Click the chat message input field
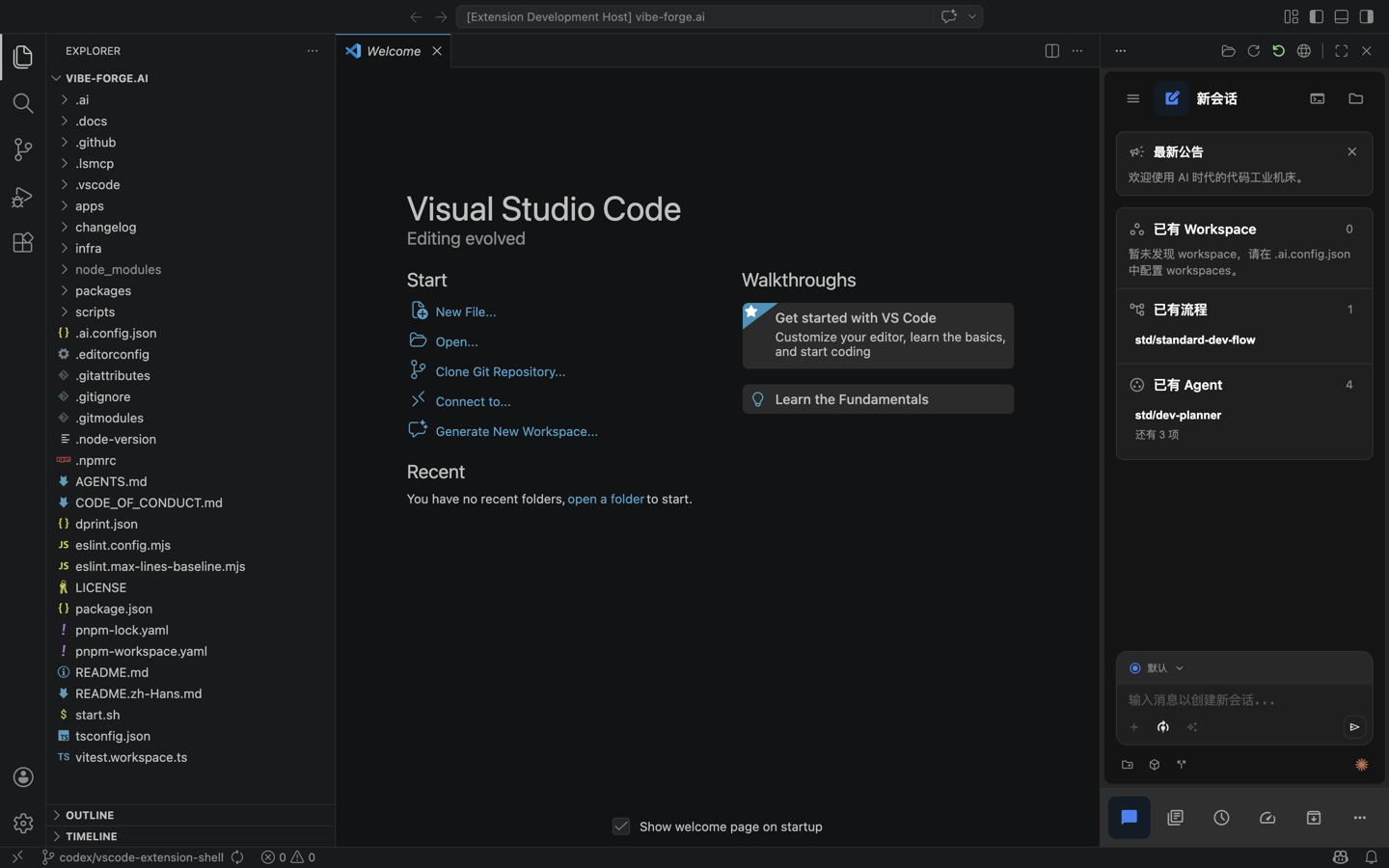The width and height of the screenshot is (1389, 868). [1244, 700]
